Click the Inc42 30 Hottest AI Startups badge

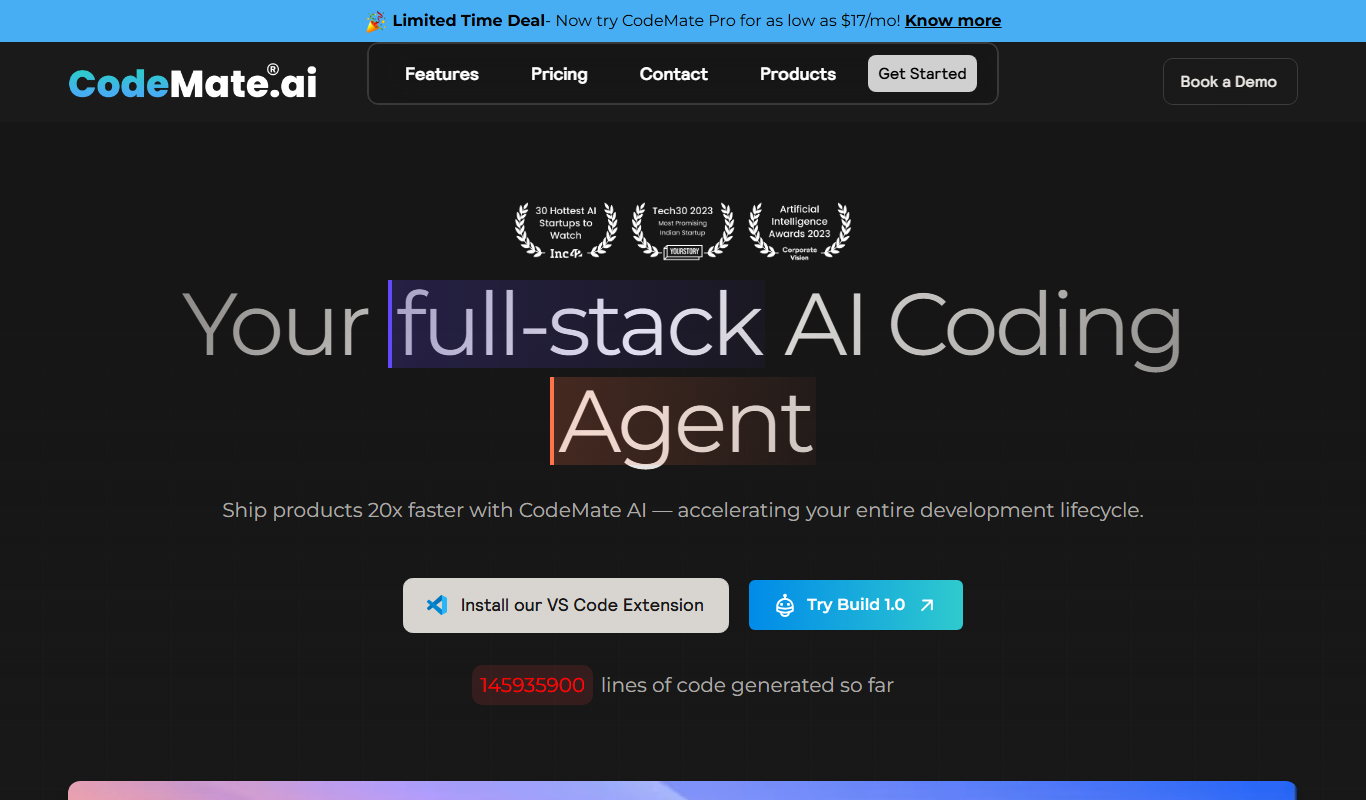click(x=565, y=231)
